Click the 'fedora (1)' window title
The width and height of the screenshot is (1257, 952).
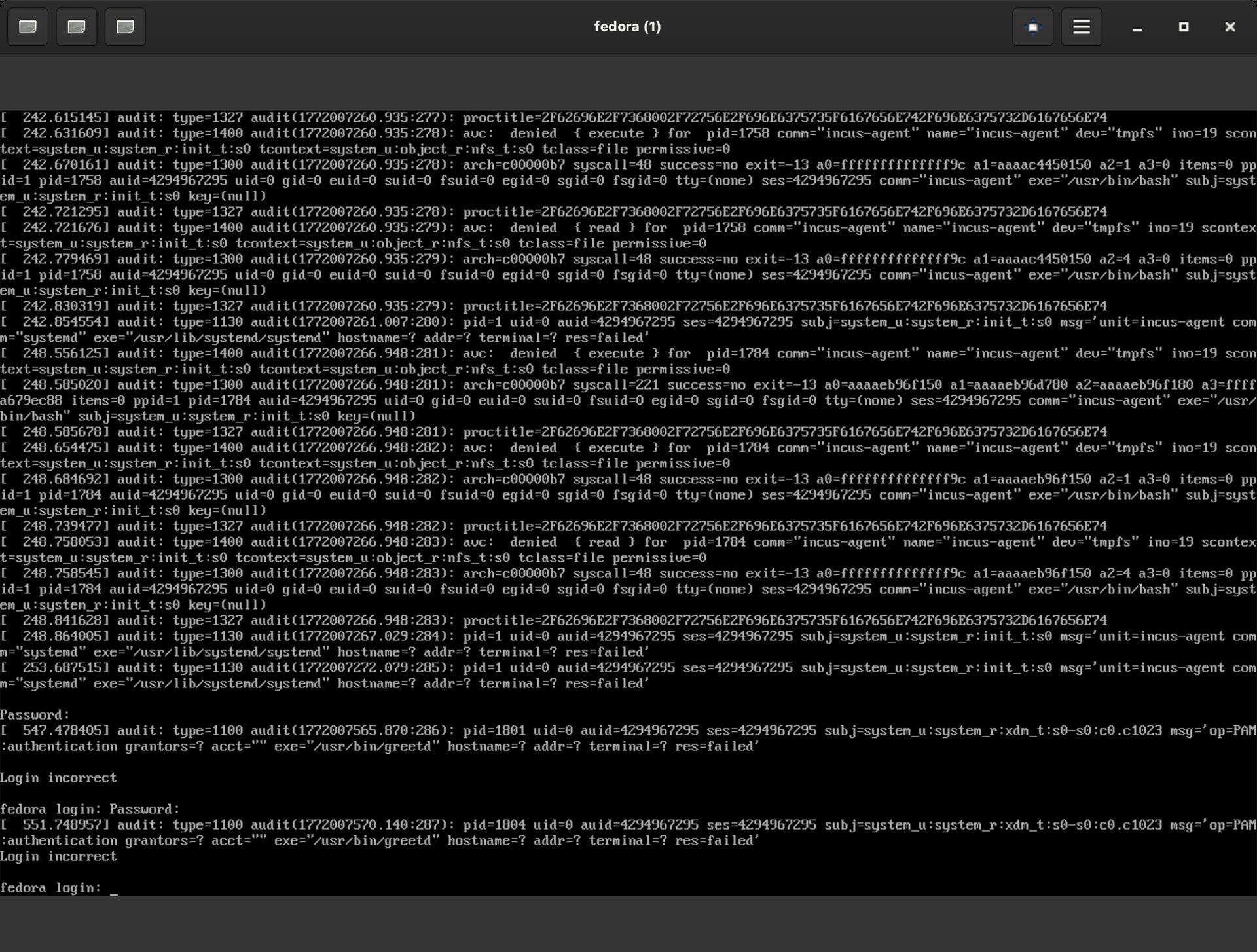627,27
